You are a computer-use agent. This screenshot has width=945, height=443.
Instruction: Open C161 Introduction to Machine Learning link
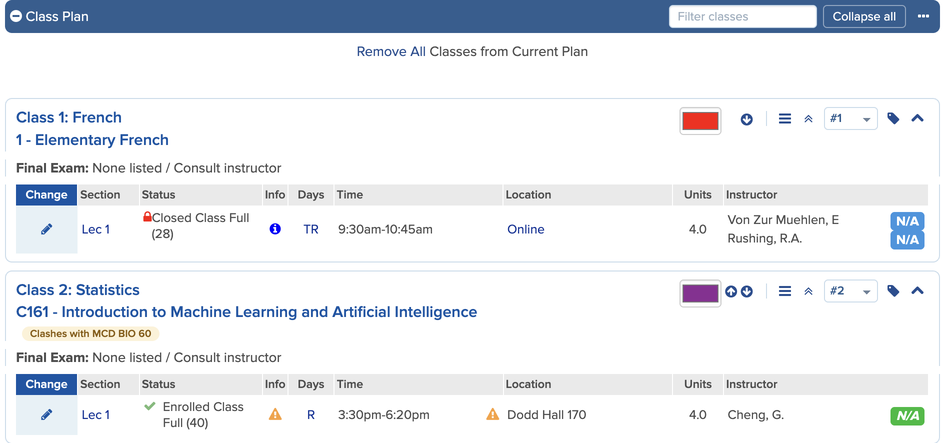(x=246, y=312)
